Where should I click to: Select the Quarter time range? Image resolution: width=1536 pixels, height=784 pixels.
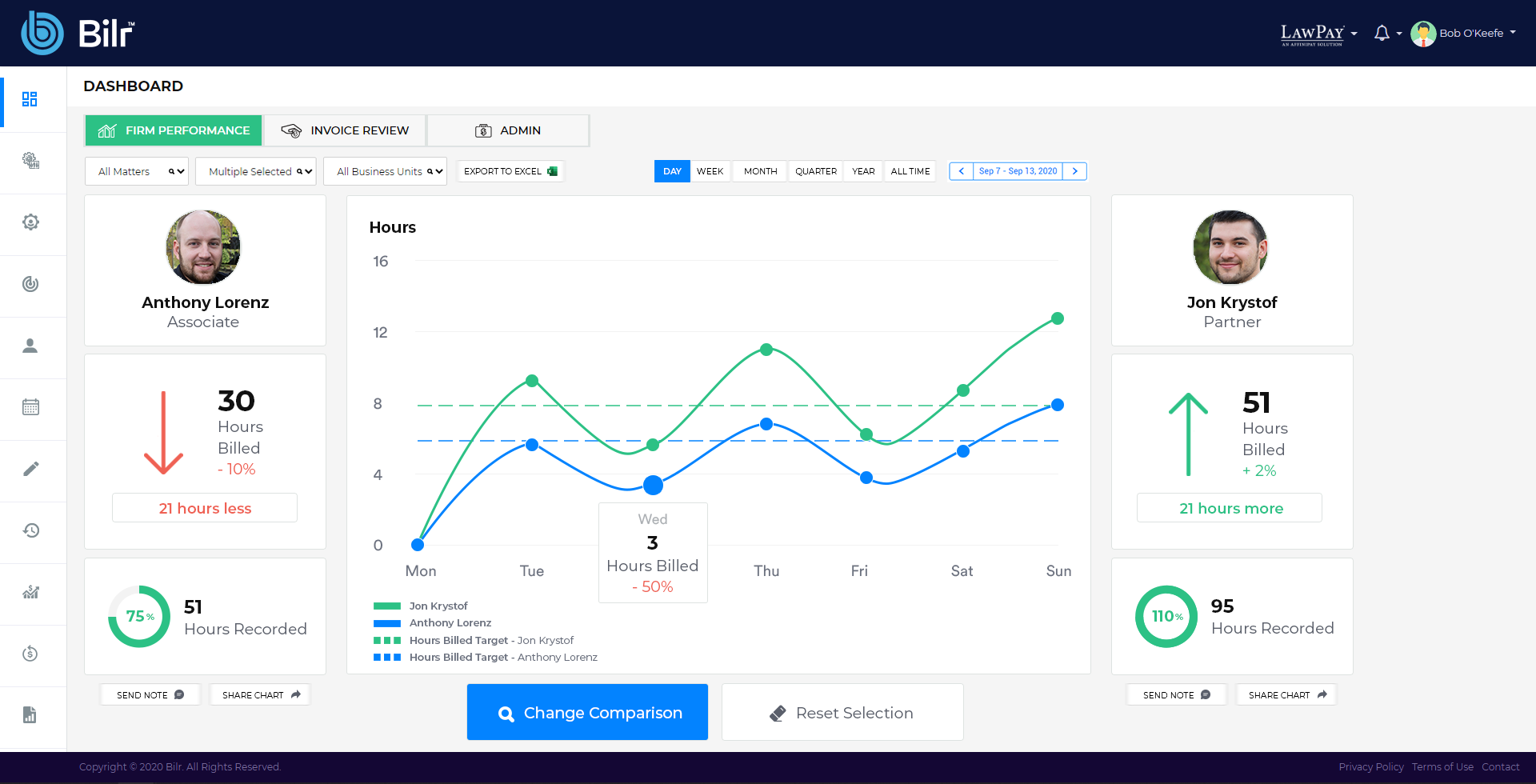click(x=815, y=171)
